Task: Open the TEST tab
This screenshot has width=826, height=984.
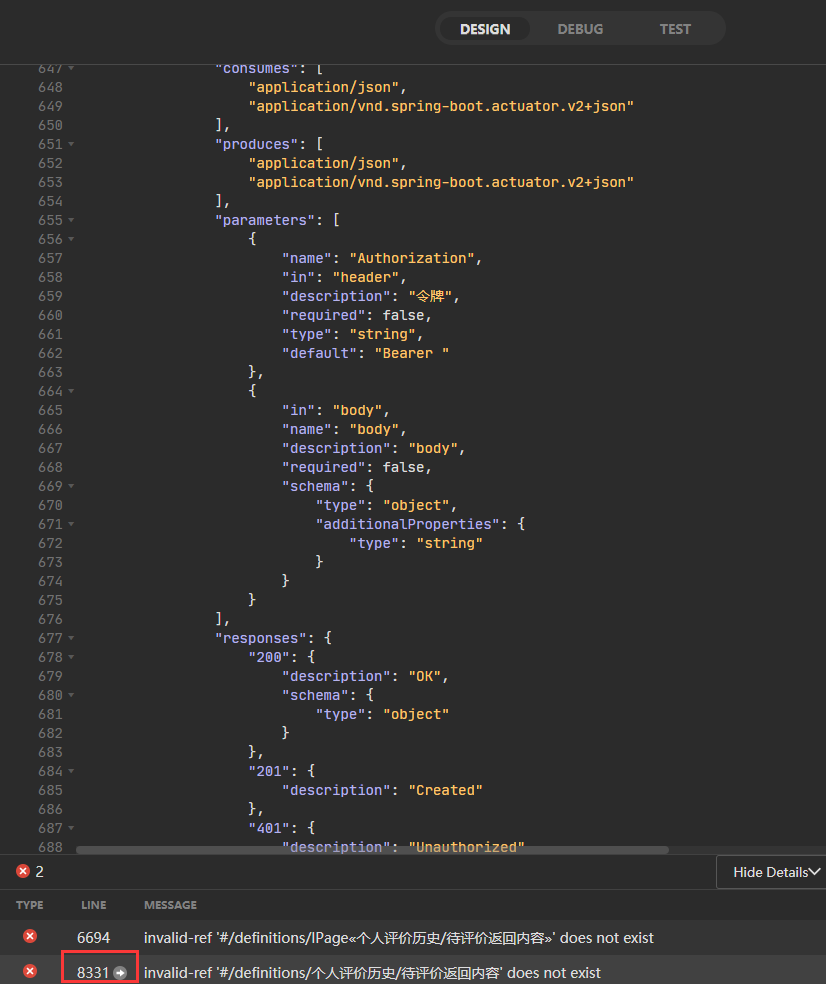Action: pos(675,29)
